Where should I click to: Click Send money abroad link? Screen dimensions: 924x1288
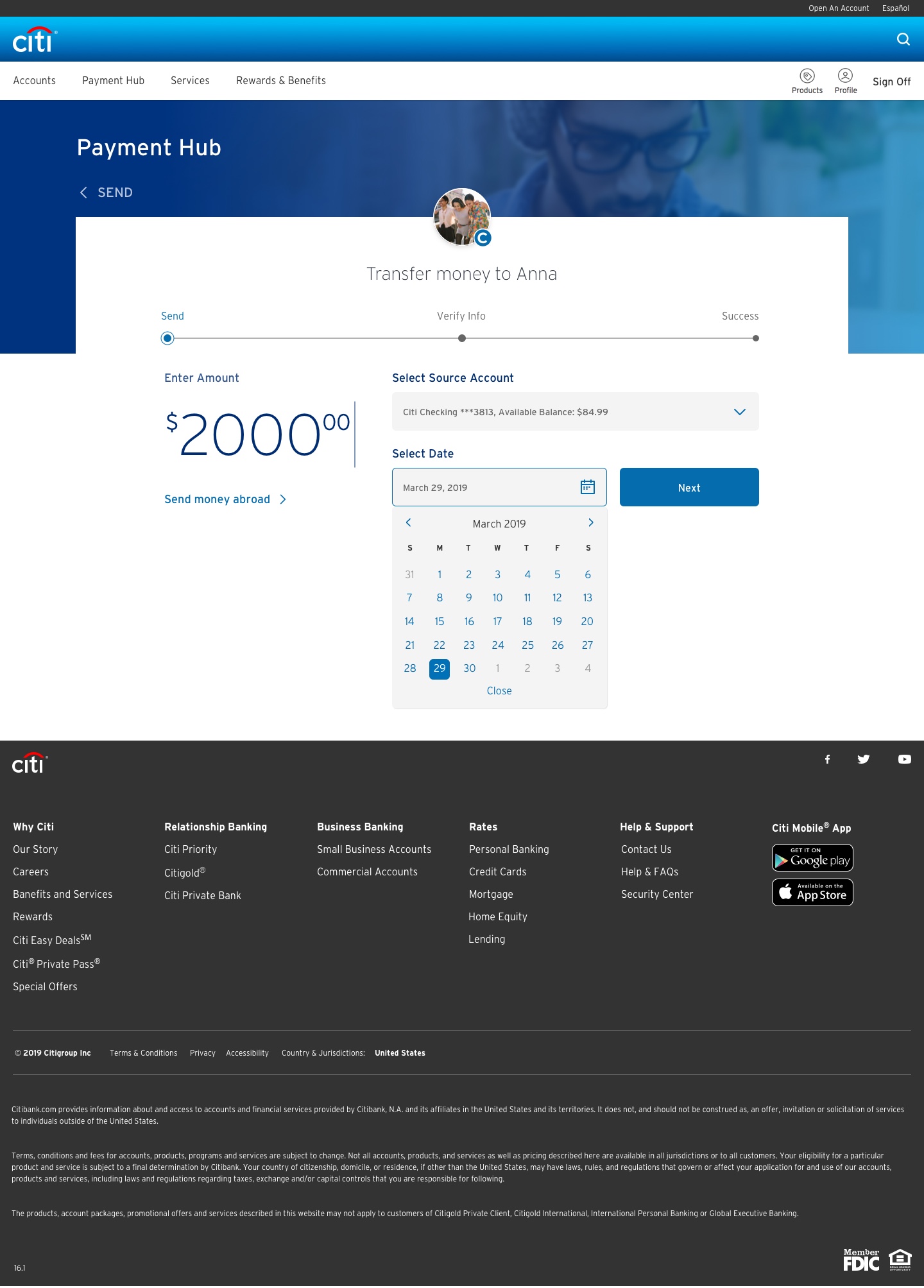tap(225, 499)
